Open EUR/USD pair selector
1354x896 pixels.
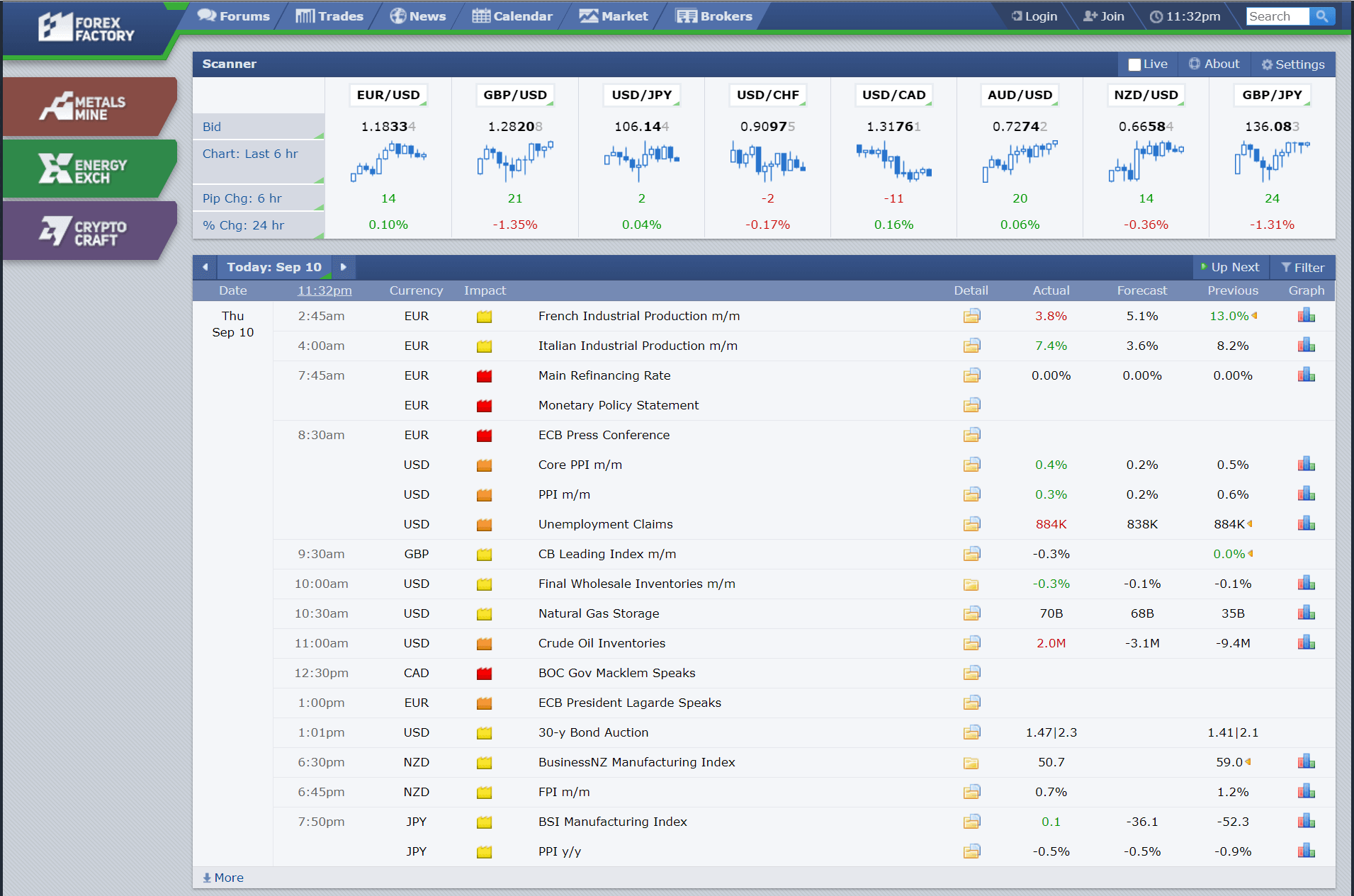point(388,95)
